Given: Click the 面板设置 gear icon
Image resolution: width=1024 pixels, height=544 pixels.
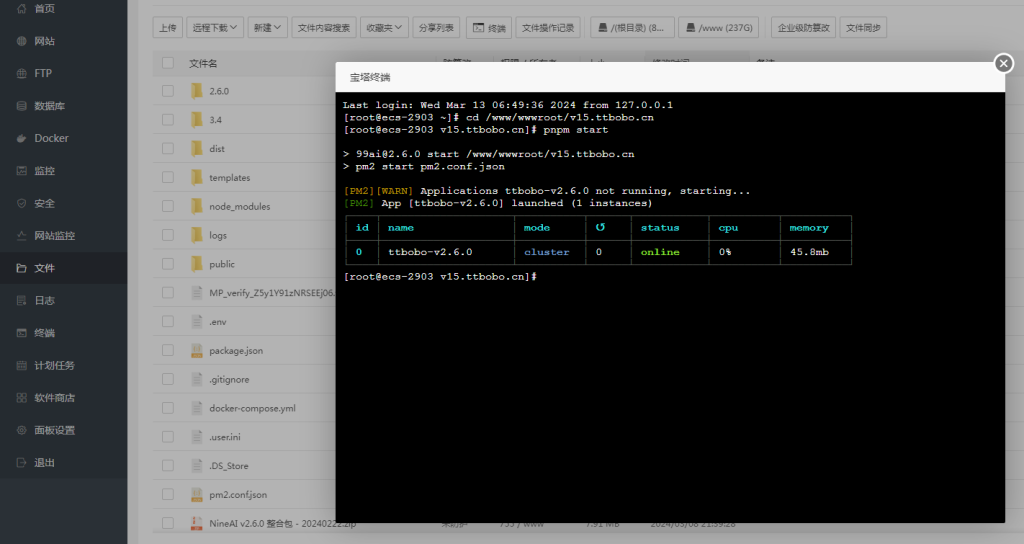Looking at the screenshot, I should 22,430.
